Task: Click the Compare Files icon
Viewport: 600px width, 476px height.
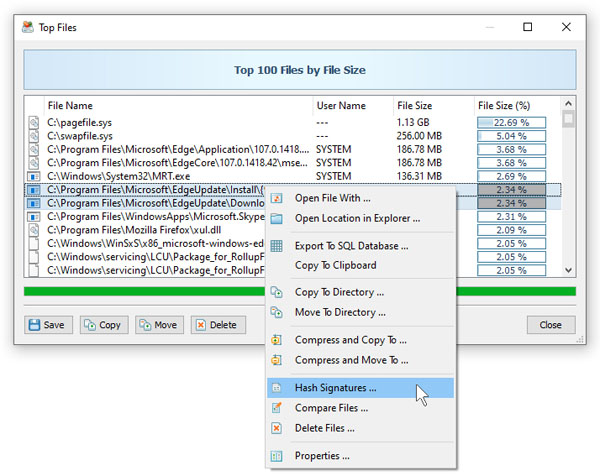Action: point(276,408)
